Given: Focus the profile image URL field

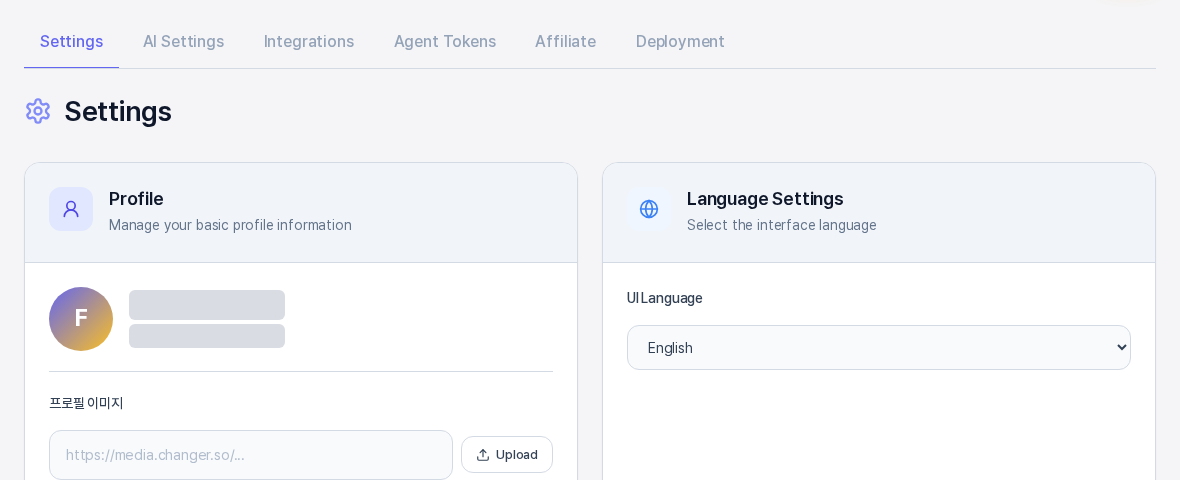Looking at the screenshot, I should [x=251, y=454].
